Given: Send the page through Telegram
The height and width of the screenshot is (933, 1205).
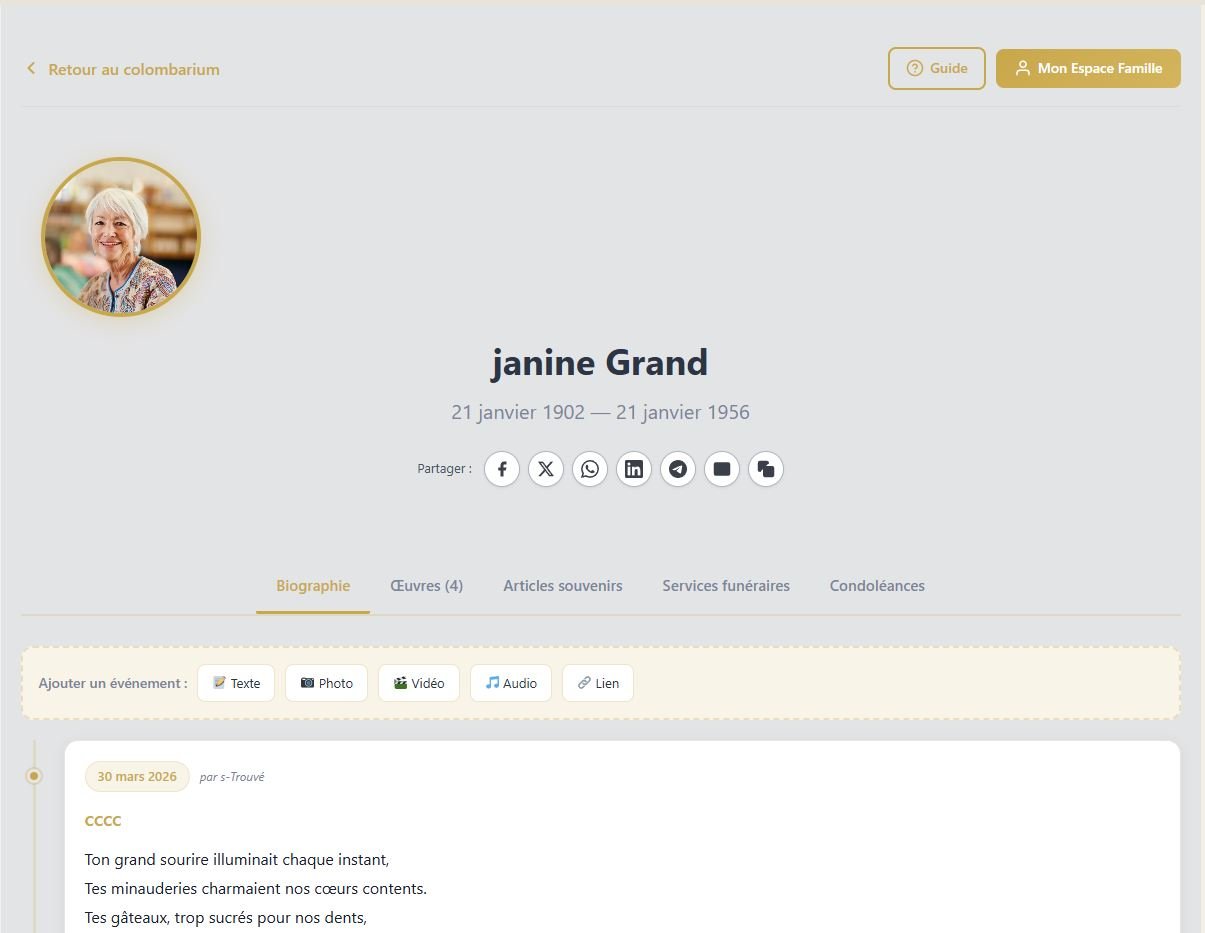Looking at the screenshot, I should coord(677,469).
